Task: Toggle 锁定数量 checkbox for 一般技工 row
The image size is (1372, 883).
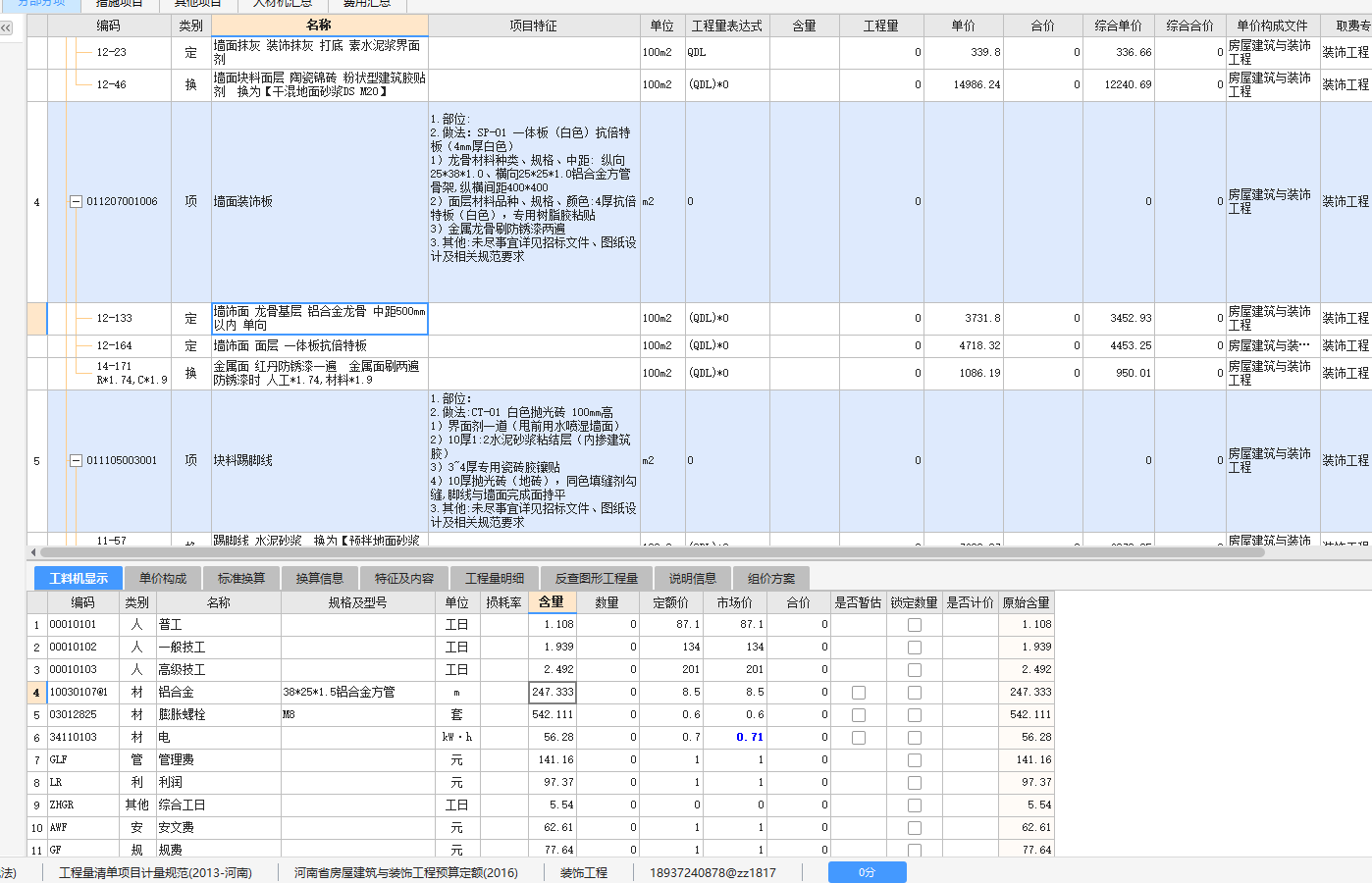Action: point(915,648)
